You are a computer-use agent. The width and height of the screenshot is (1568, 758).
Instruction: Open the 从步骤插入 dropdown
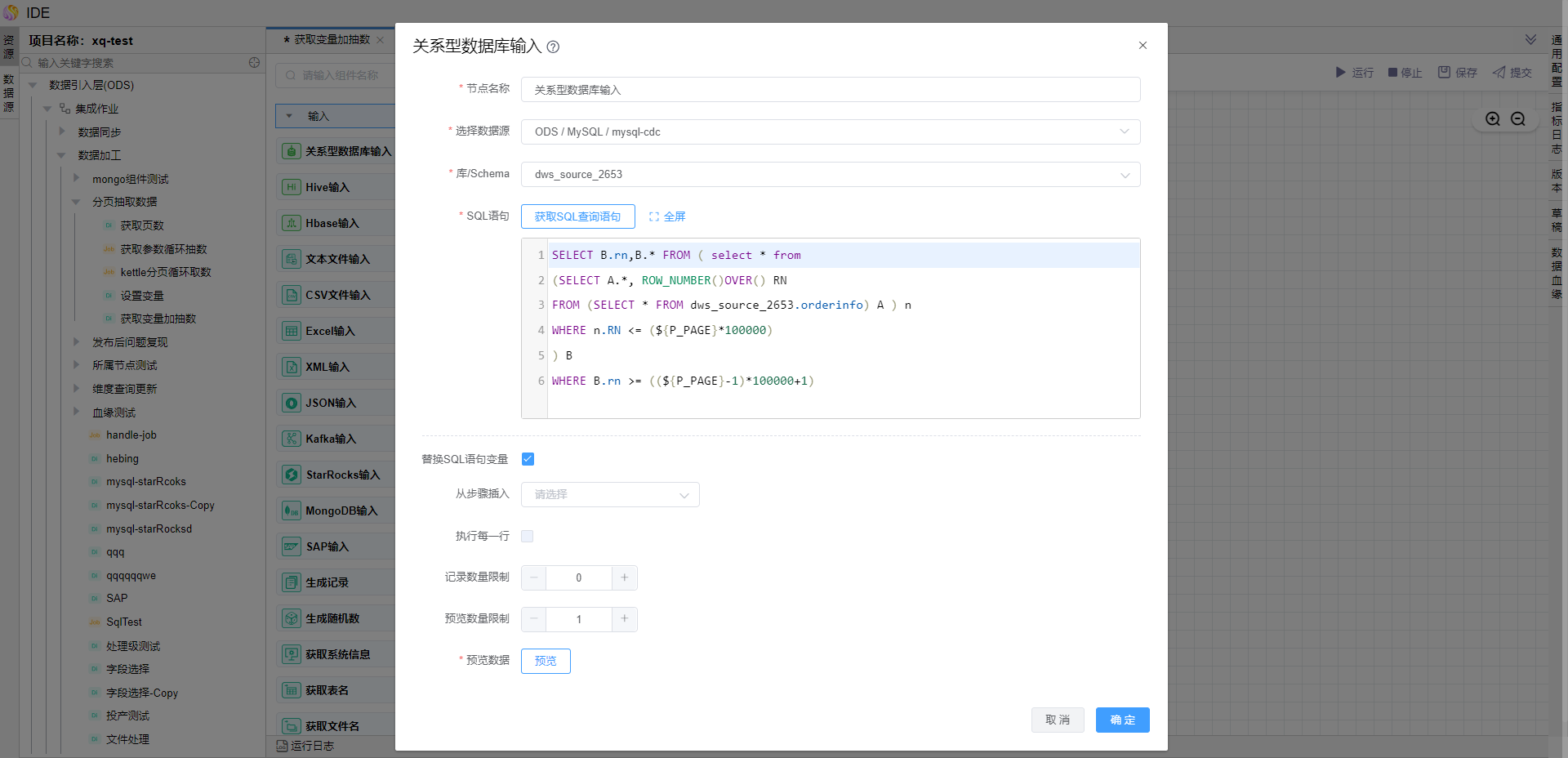[609, 495]
